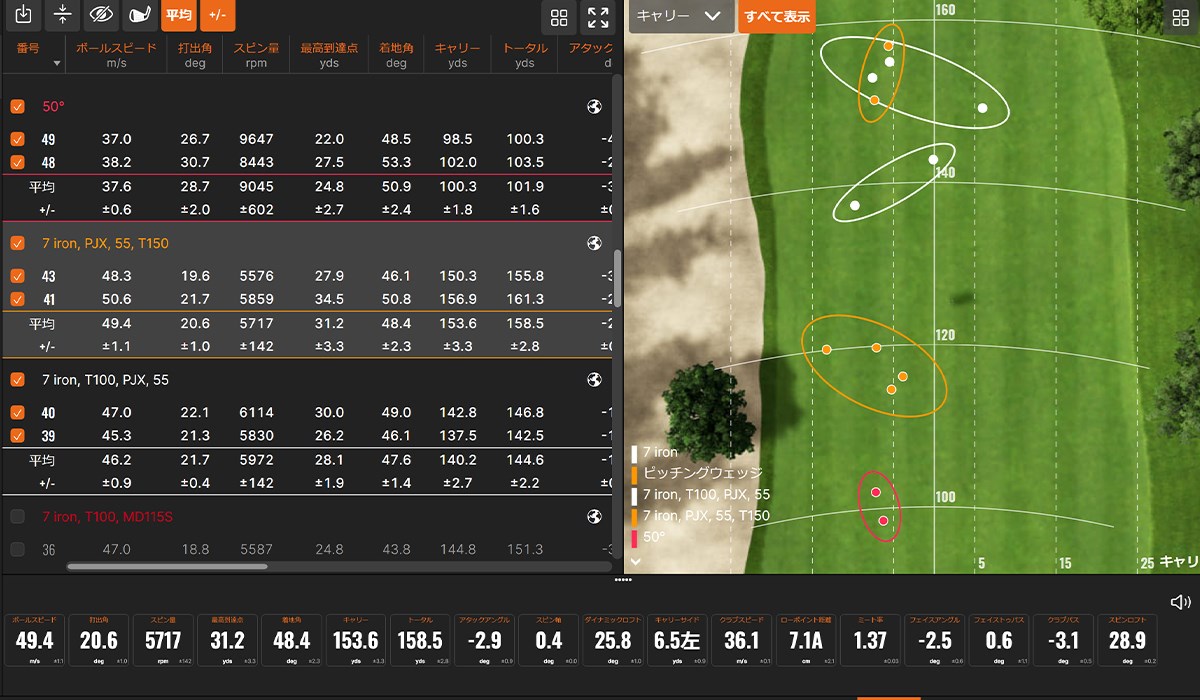Toggle the hidden-eye visibility icon
Screen dimensions: 1200x700
[100, 15]
